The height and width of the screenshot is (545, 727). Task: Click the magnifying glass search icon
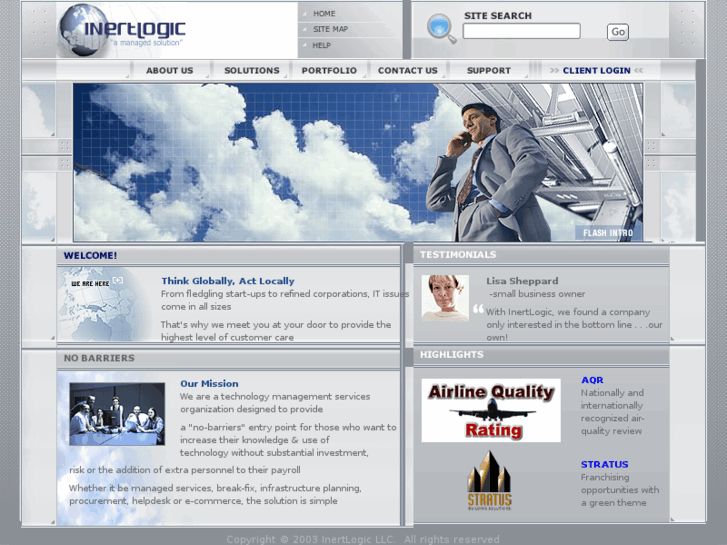440,28
